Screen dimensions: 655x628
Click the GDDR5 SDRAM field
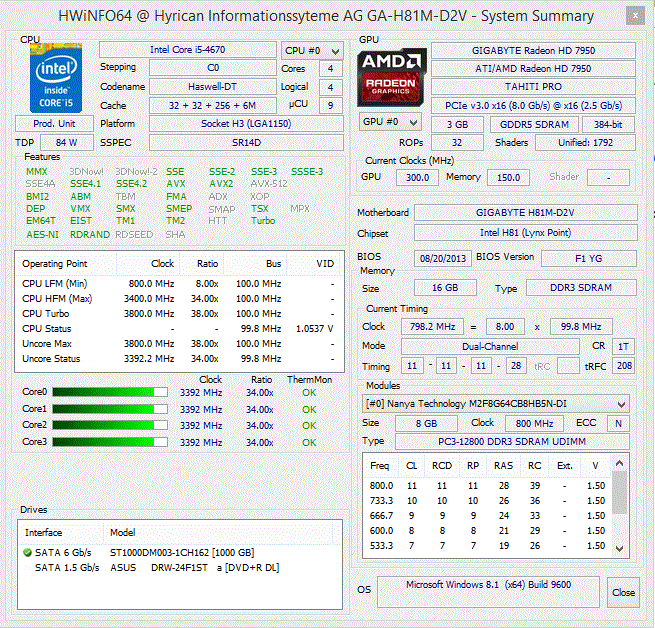click(534, 125)
